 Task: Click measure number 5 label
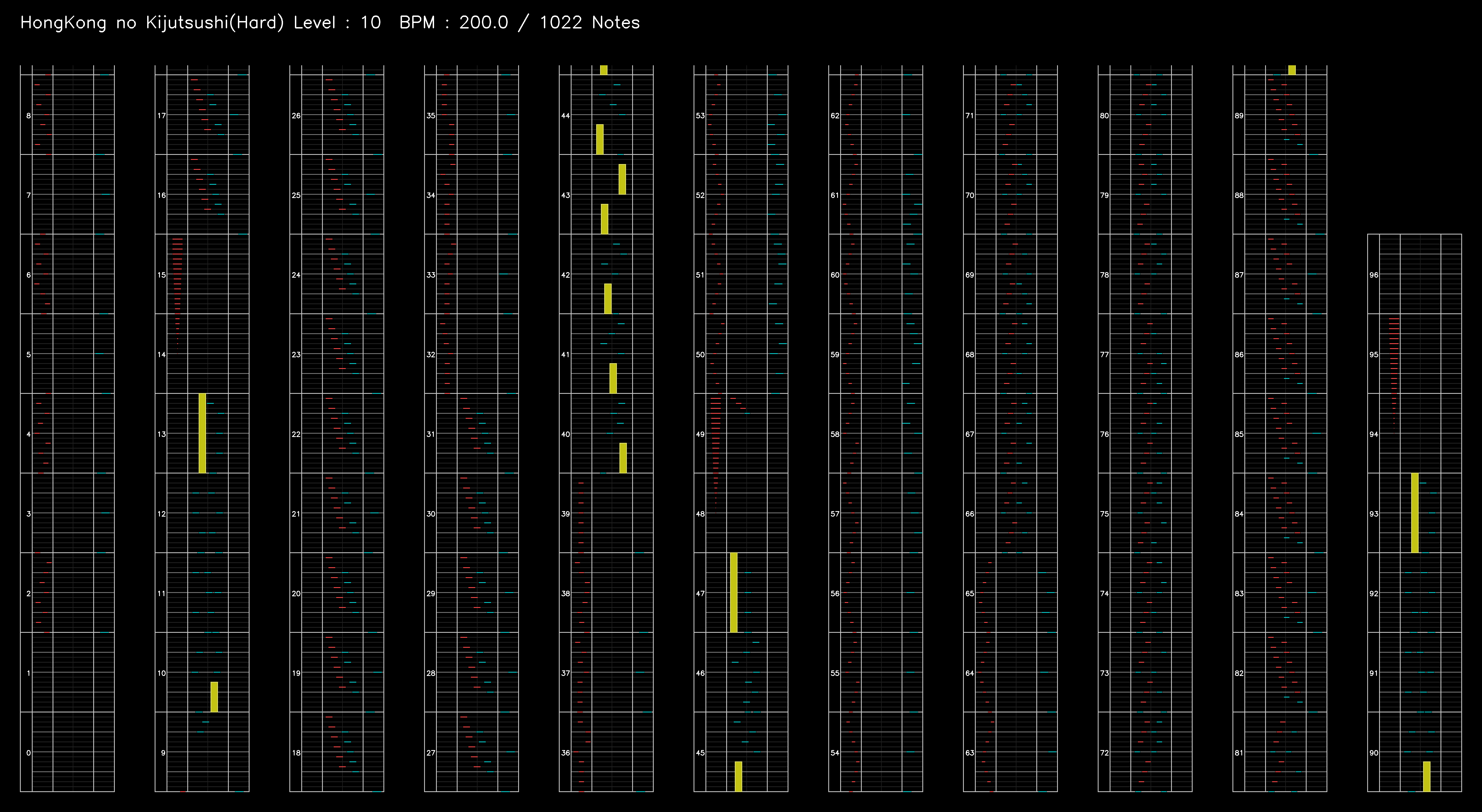(29, 355)
